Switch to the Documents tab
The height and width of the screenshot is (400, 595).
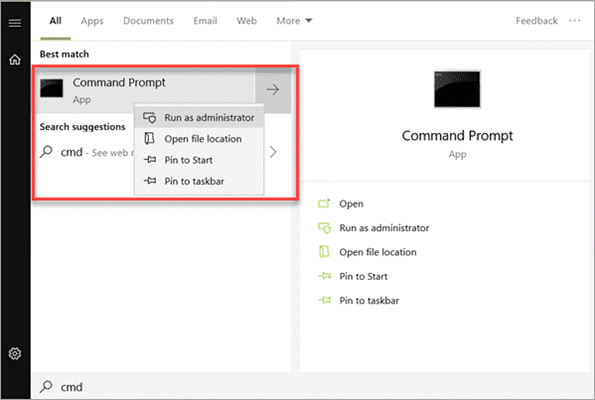(x=148, y=21)
